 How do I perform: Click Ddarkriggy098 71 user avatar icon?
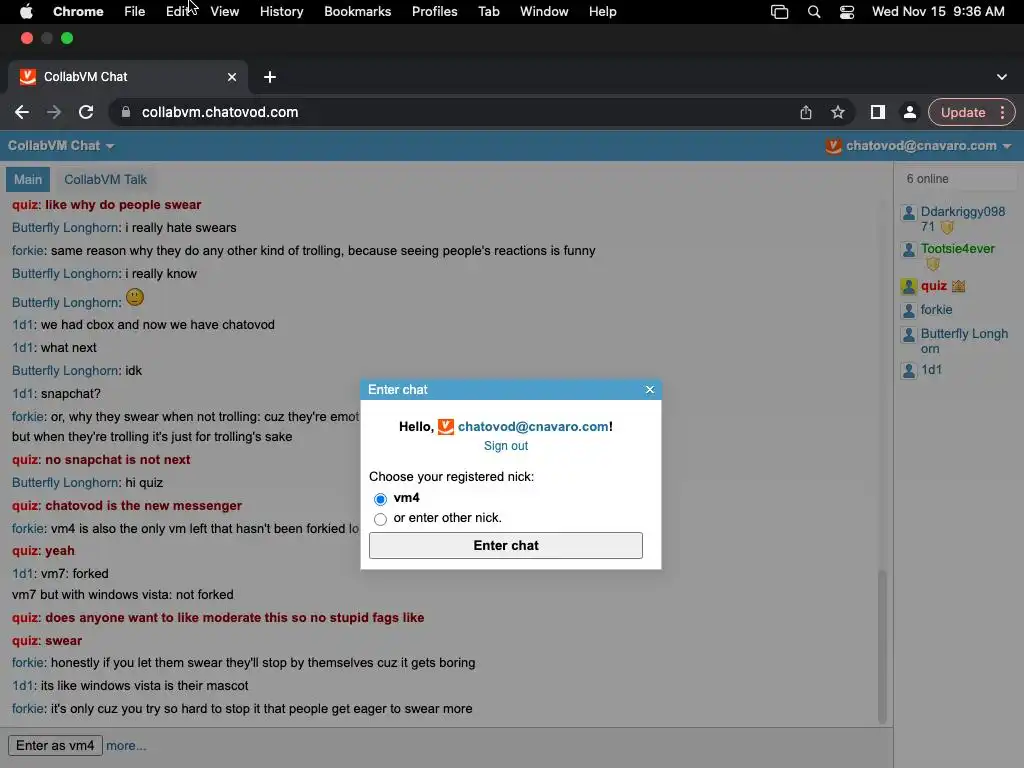click(908, 213)
